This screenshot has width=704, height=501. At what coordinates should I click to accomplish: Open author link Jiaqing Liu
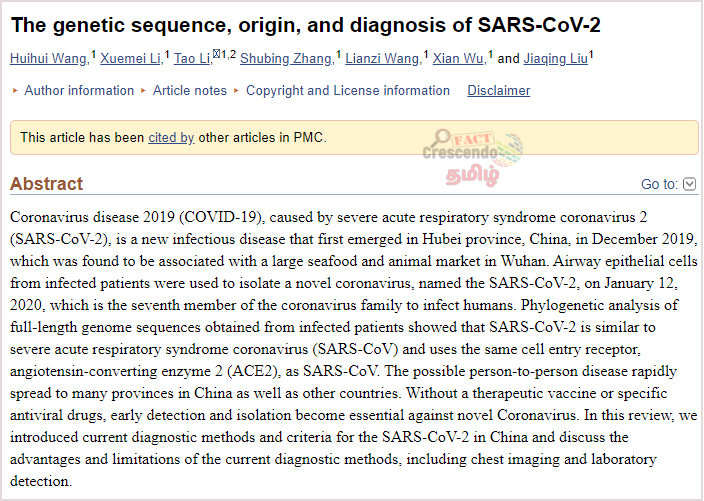click(x=555, y=58)
